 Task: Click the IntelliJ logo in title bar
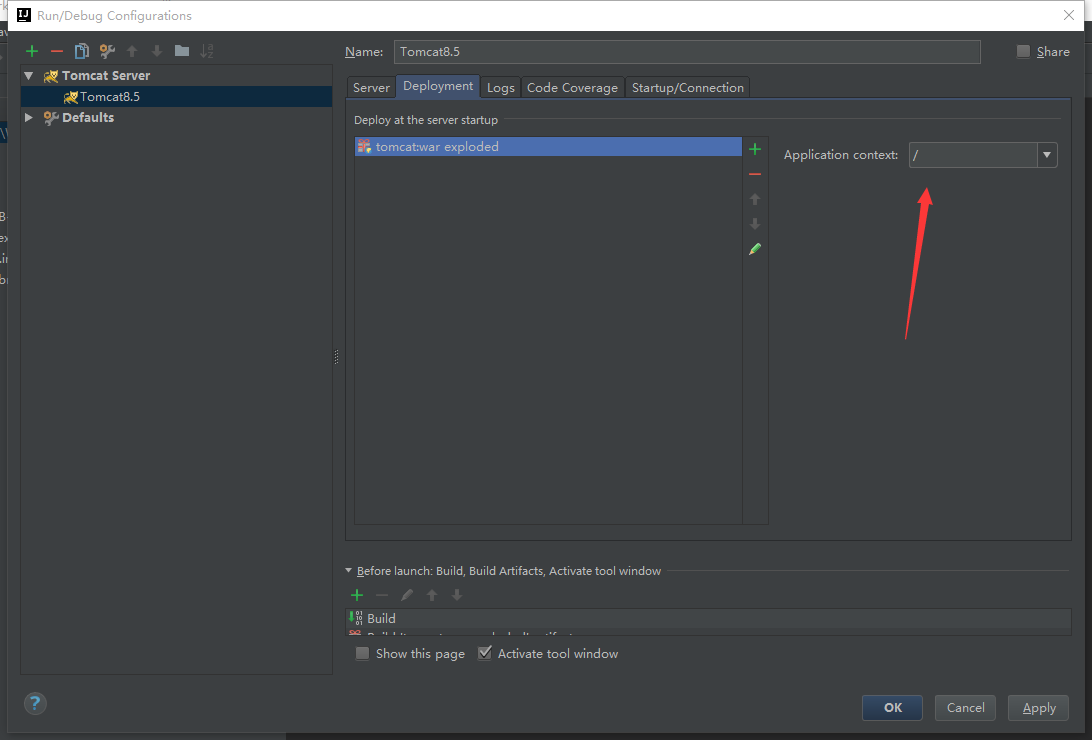24,15
